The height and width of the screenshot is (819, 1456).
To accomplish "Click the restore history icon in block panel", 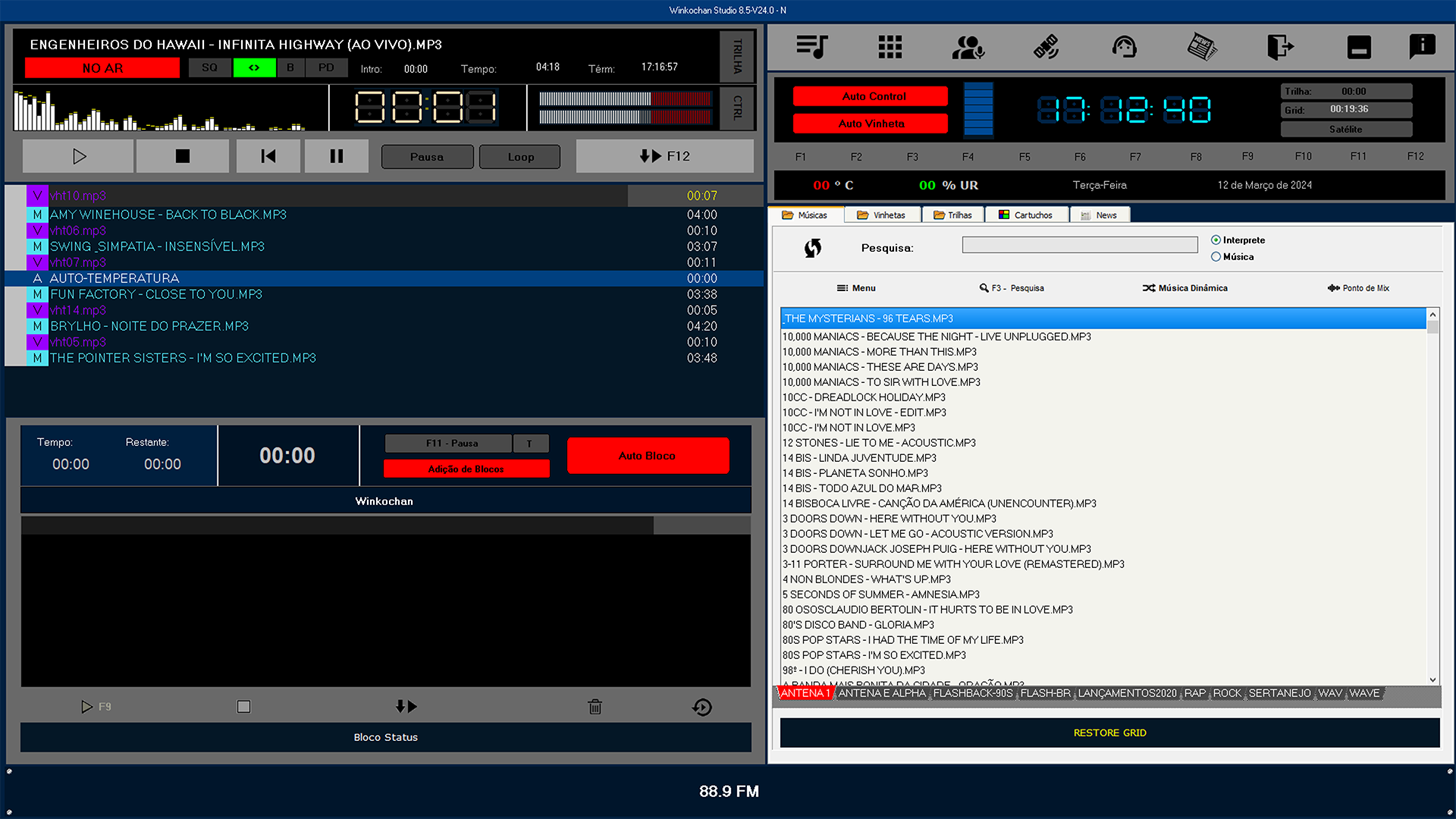I will 702,707.
